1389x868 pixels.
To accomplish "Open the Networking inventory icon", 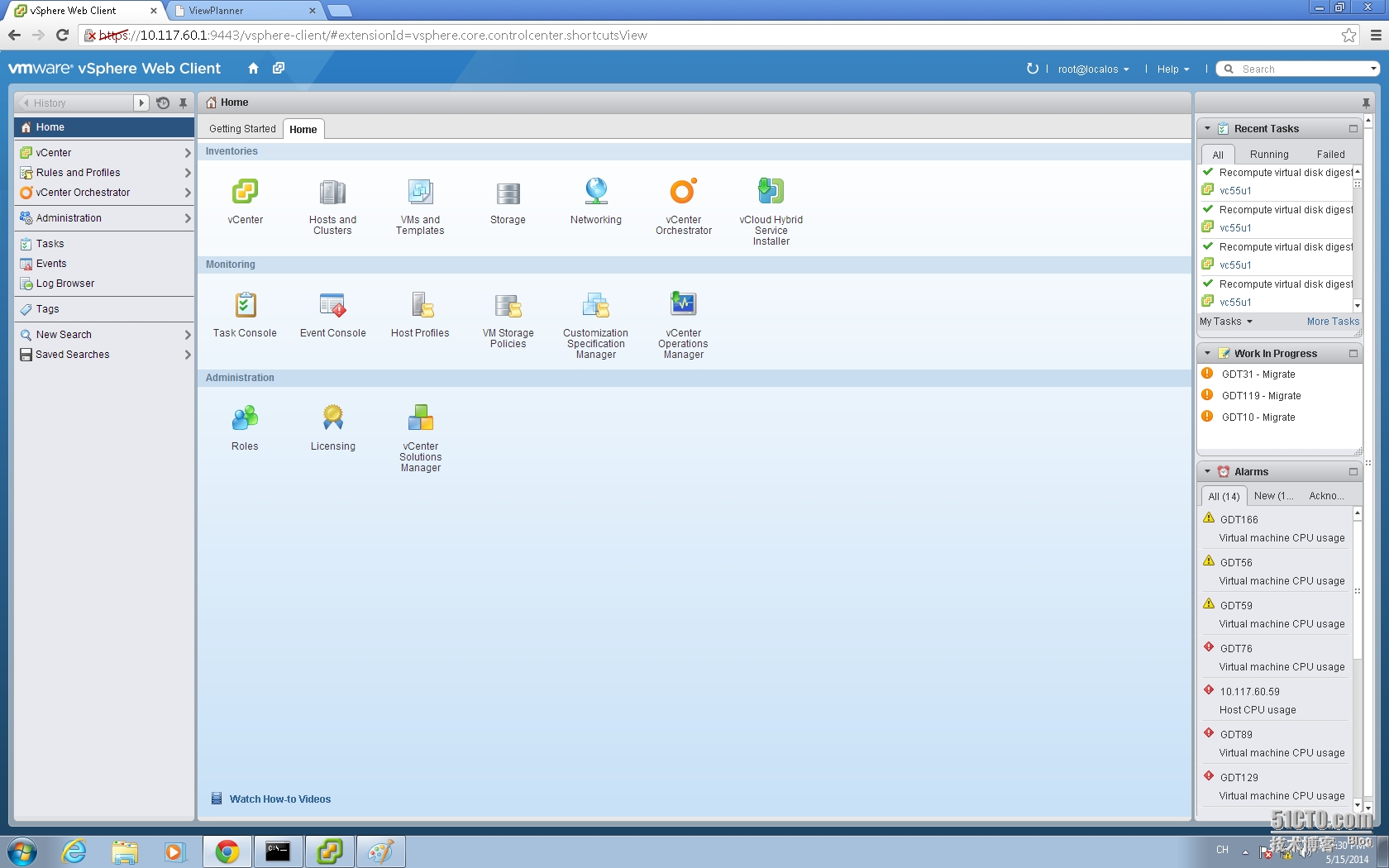I will (596, 192).
